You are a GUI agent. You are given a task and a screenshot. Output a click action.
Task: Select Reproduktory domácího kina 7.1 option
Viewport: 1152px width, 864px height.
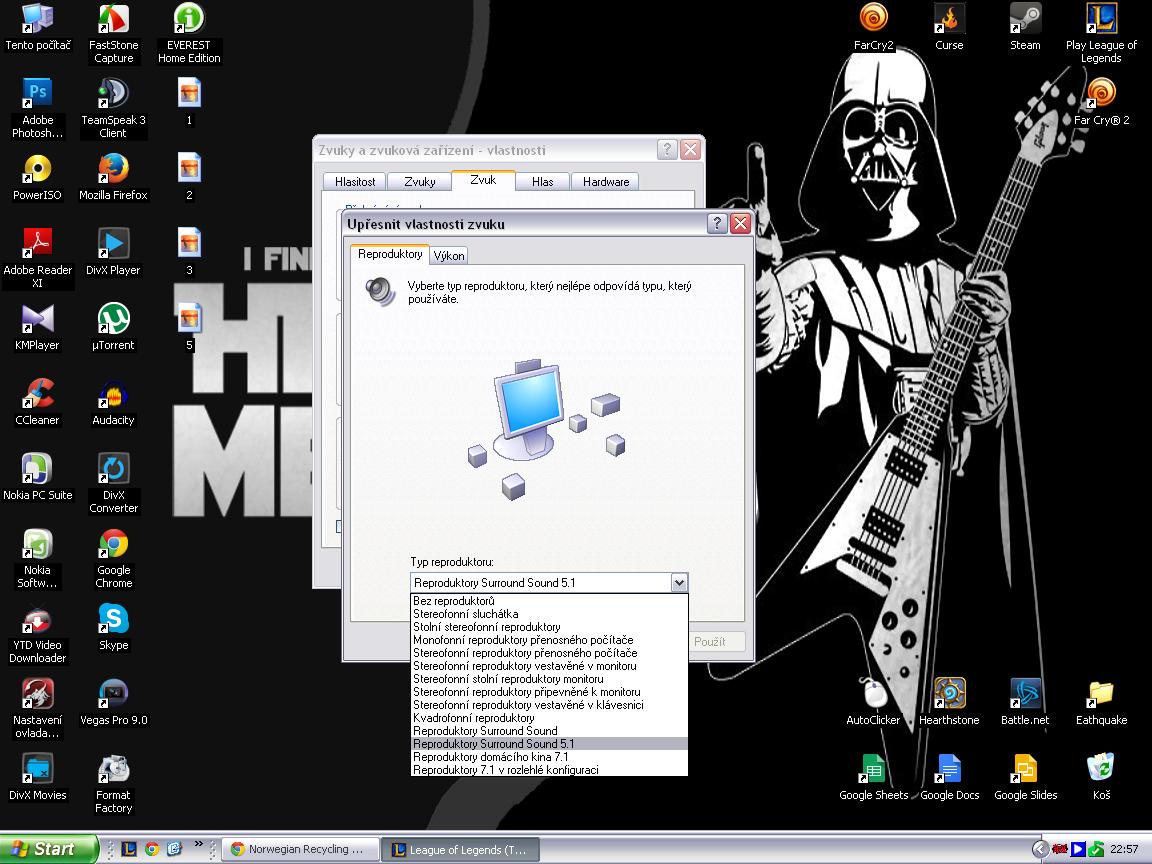490,757
